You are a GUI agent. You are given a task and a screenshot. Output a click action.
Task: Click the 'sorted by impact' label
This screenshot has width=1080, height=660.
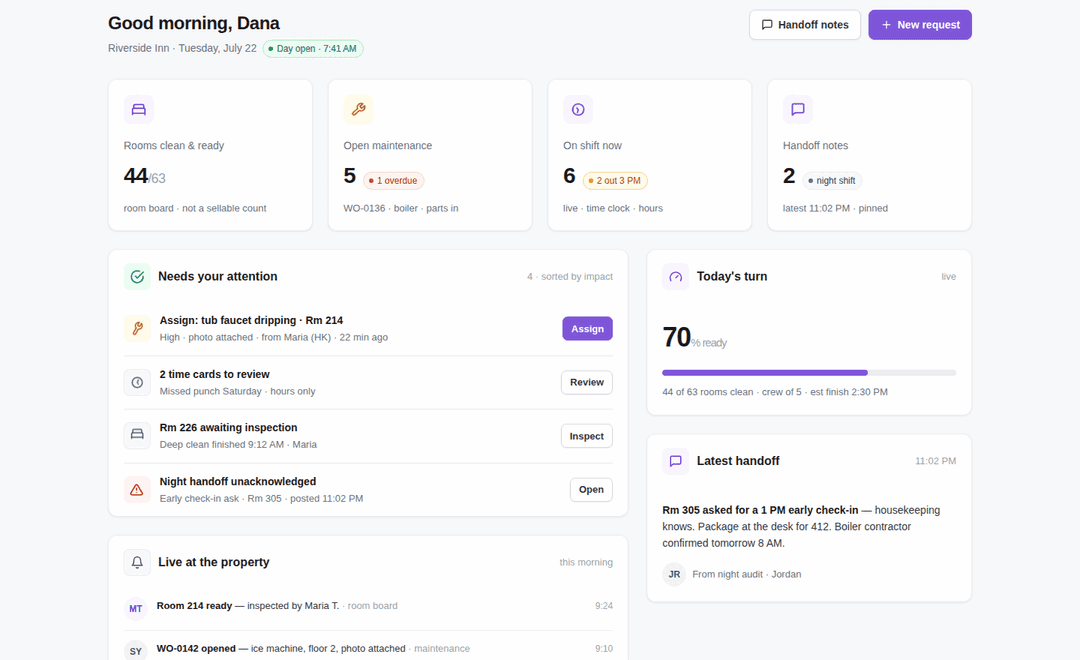[x=577, y=277]
